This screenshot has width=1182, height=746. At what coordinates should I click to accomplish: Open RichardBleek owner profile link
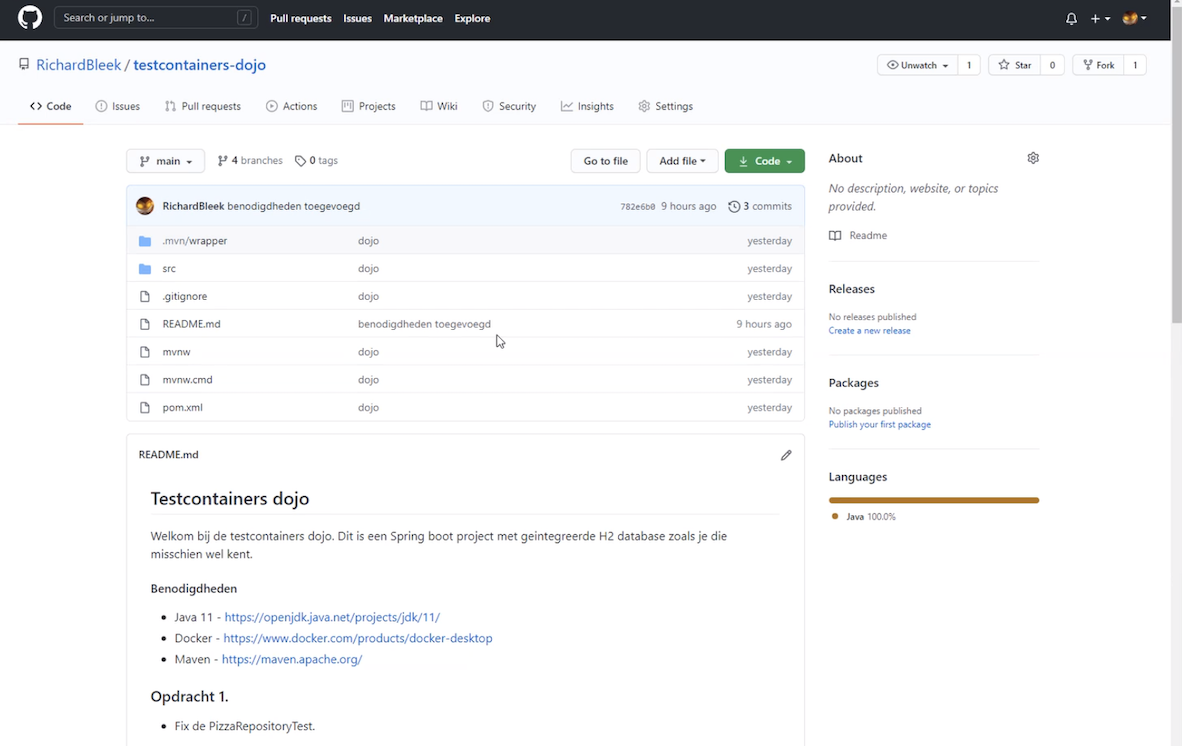(78, 65)
